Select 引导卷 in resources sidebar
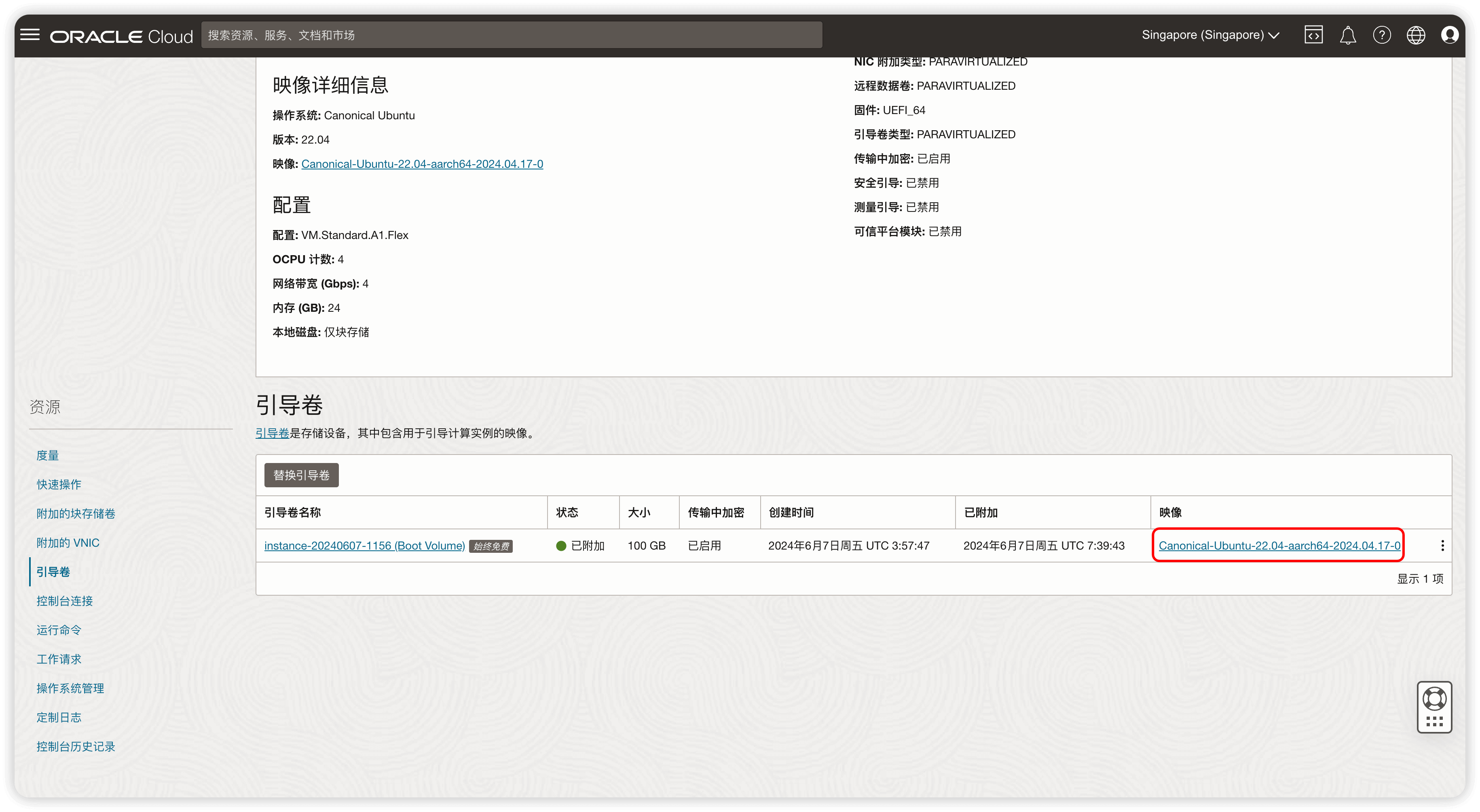Image resolution: width=1480 pixels, height=812 pixels. coord(53,572)
